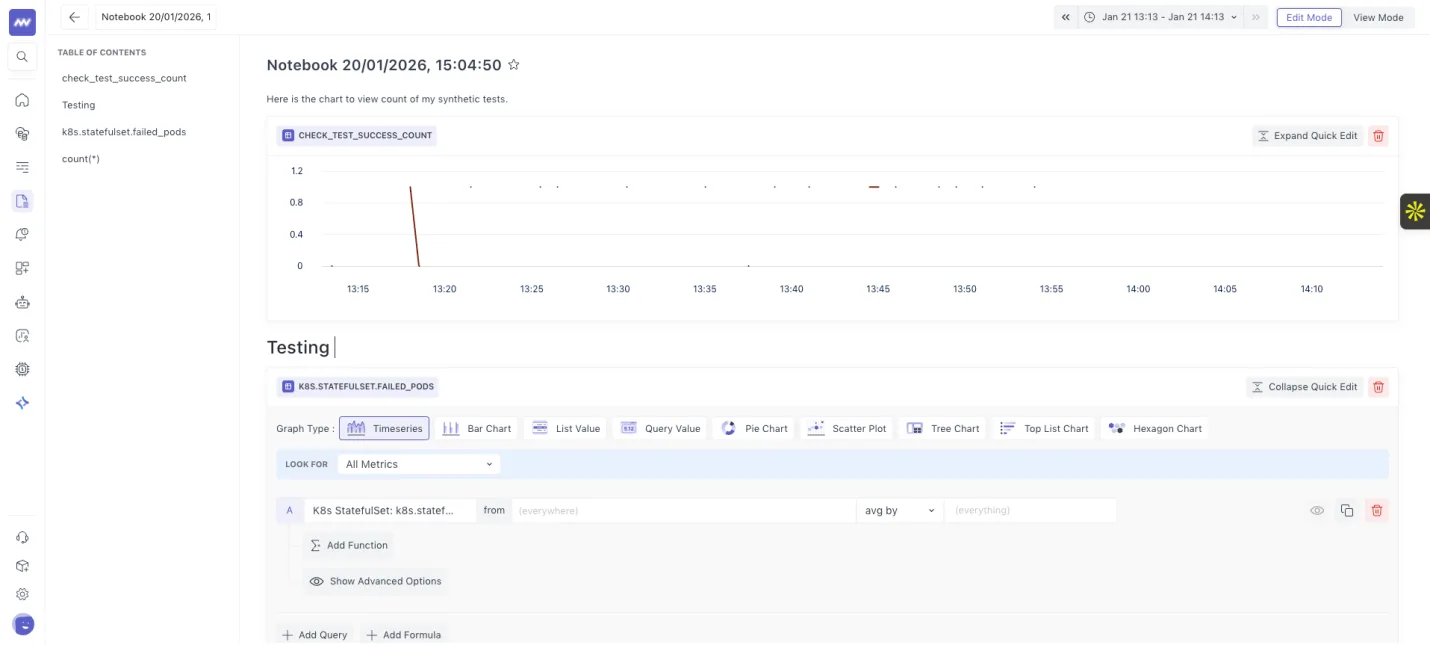Click the from (everywhere) filter field
The height and width of the screenshot is (645, 1430).
[683, 510]
